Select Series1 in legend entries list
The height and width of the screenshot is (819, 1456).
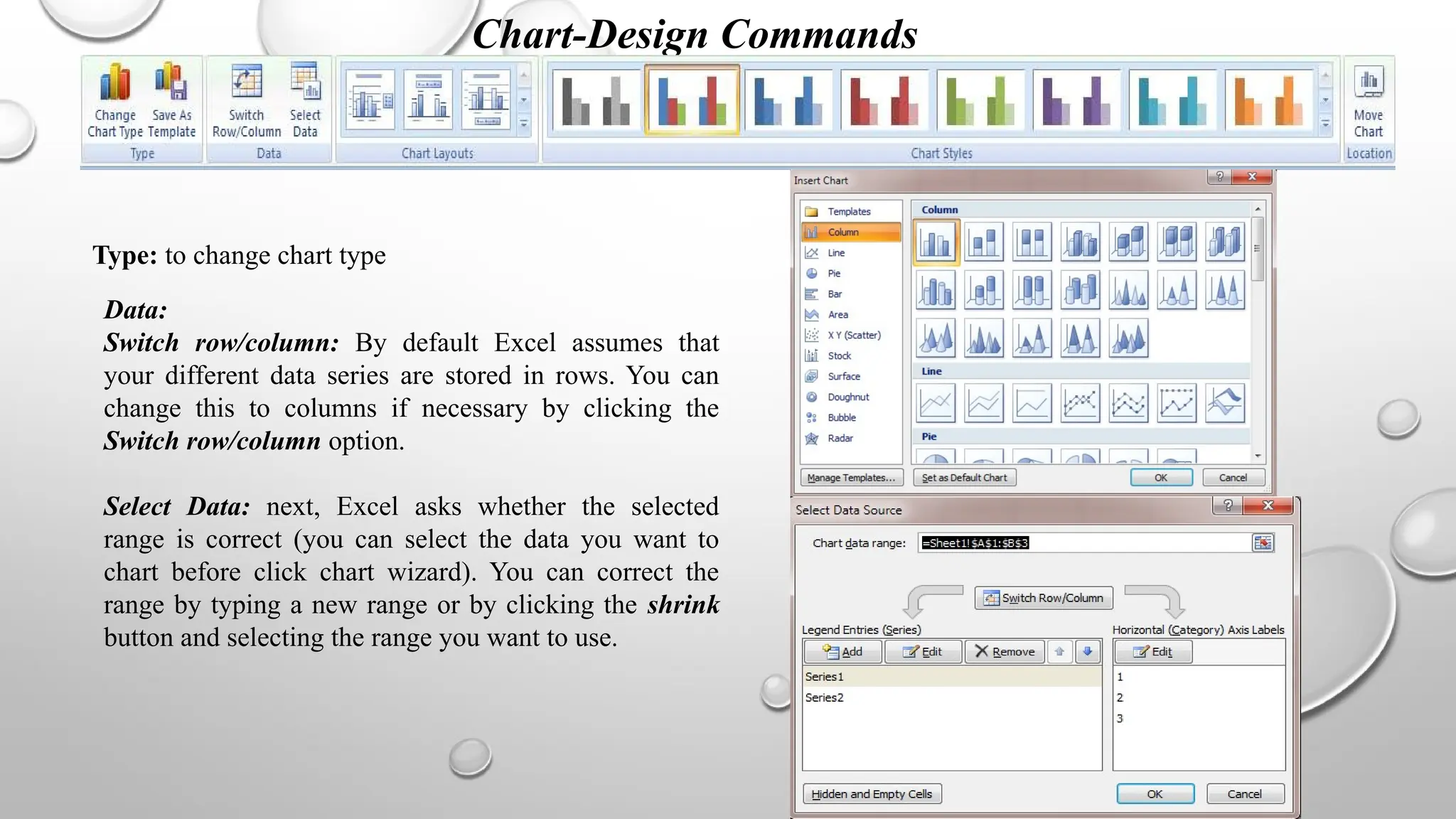point(952,677)
